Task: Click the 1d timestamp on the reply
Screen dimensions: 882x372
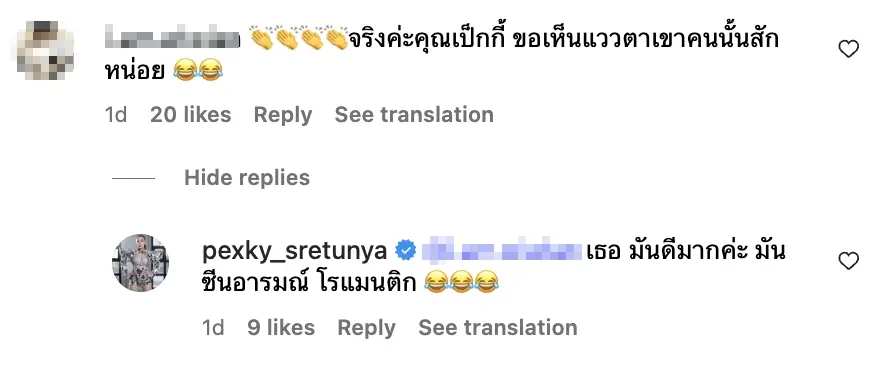Action: coord(213,328)
